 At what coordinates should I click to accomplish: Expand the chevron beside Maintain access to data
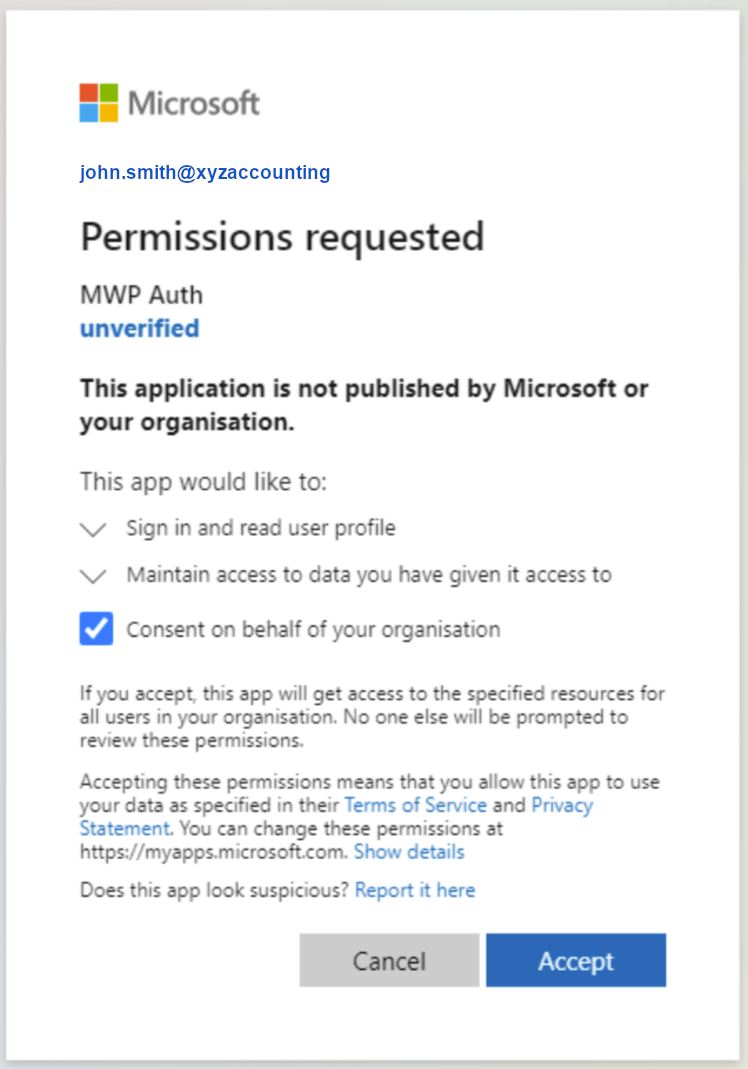coord(93,576)
